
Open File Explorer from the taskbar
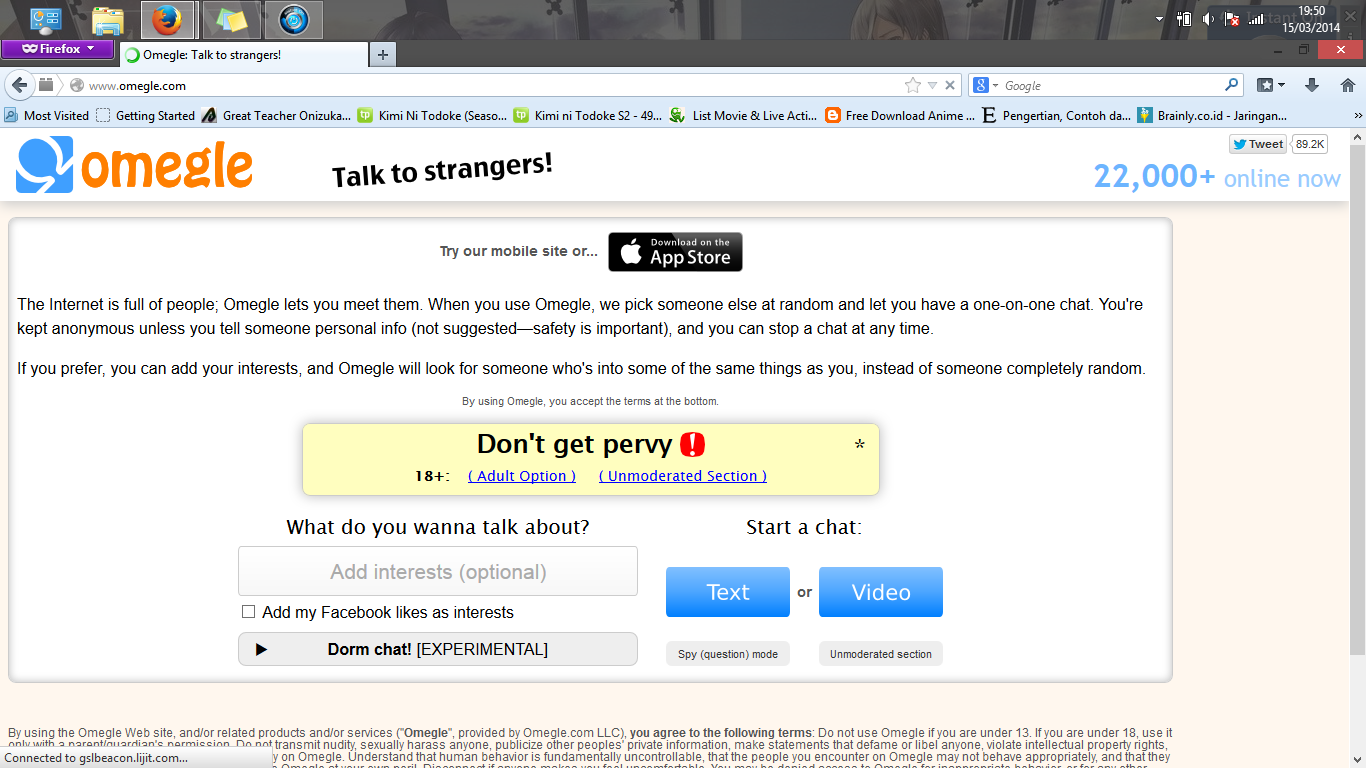click(107, 19)
